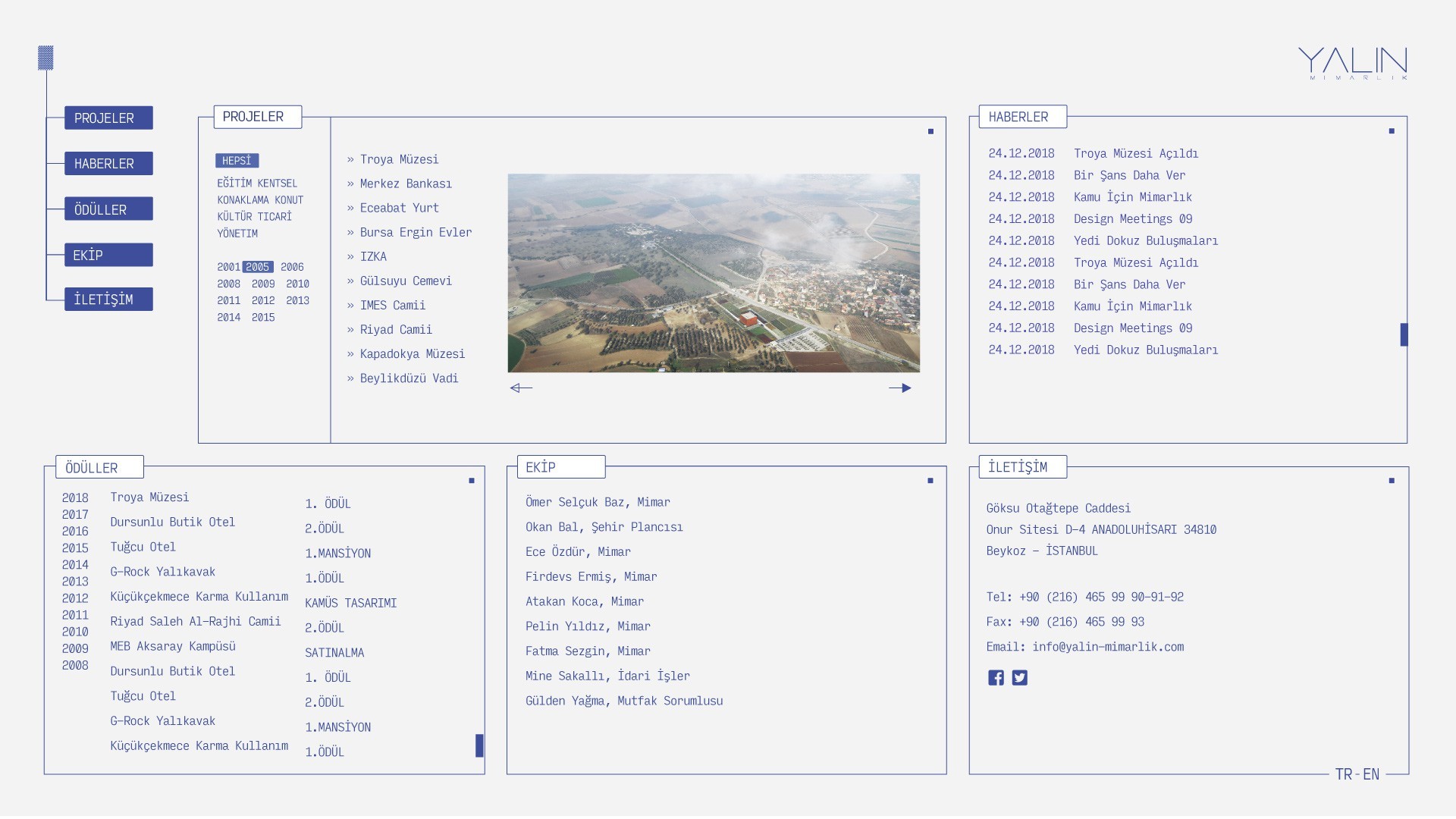This screenshot has height=819, width=1456.
Task: Click the Twitter icon in İletişim panel
Action: pos(1020,678)
